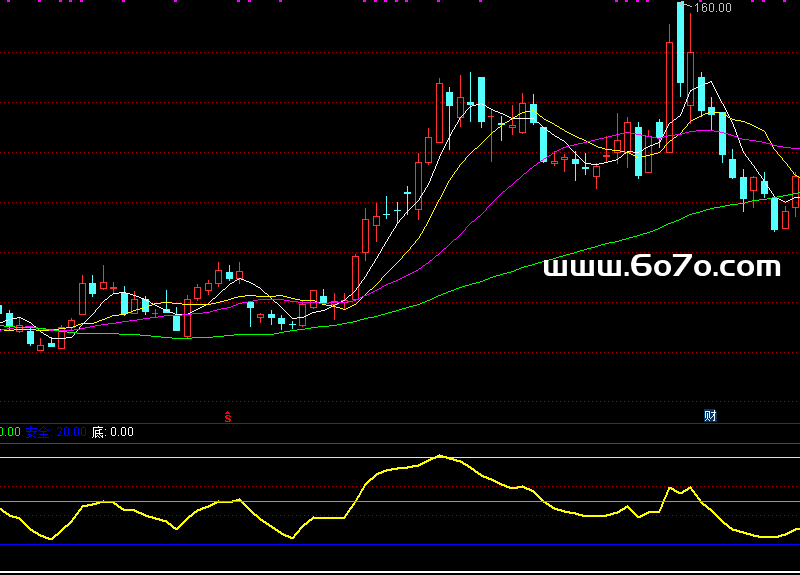Click the blue 财 finance marker
This screenshot has width=800, height=575.
(710, 415)
